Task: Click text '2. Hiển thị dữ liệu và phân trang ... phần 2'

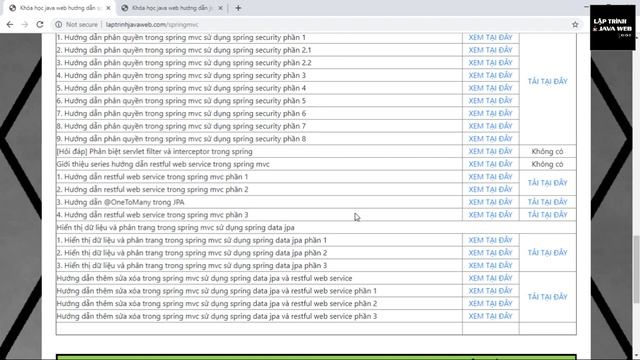Action: (x=192, y=253)
